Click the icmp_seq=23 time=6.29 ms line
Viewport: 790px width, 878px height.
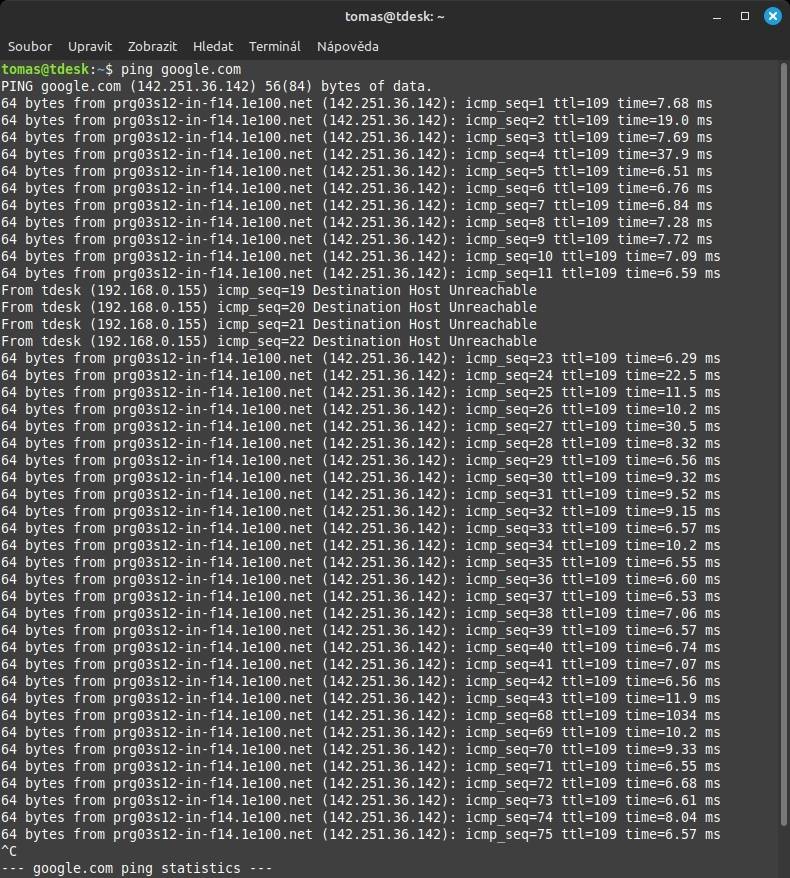click(361, 358)
